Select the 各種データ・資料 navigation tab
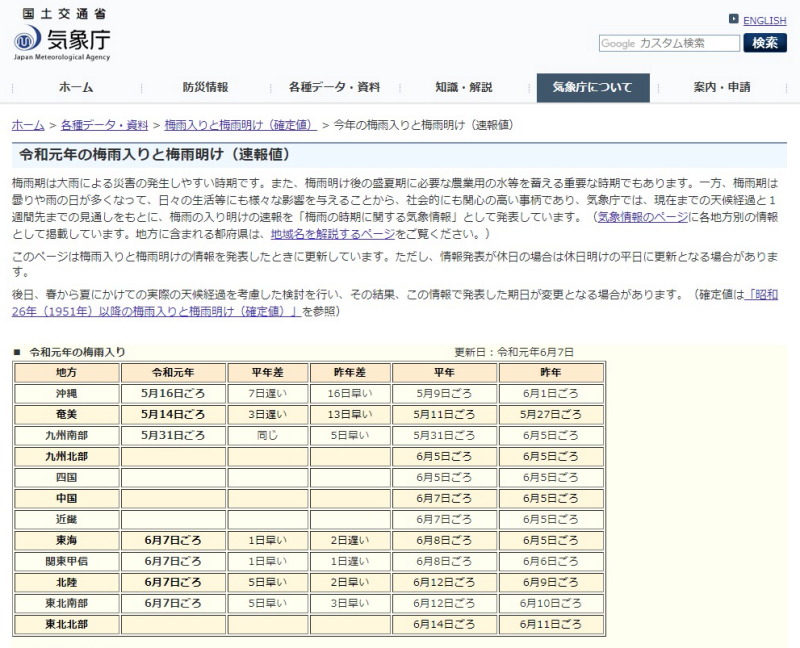 334,87
